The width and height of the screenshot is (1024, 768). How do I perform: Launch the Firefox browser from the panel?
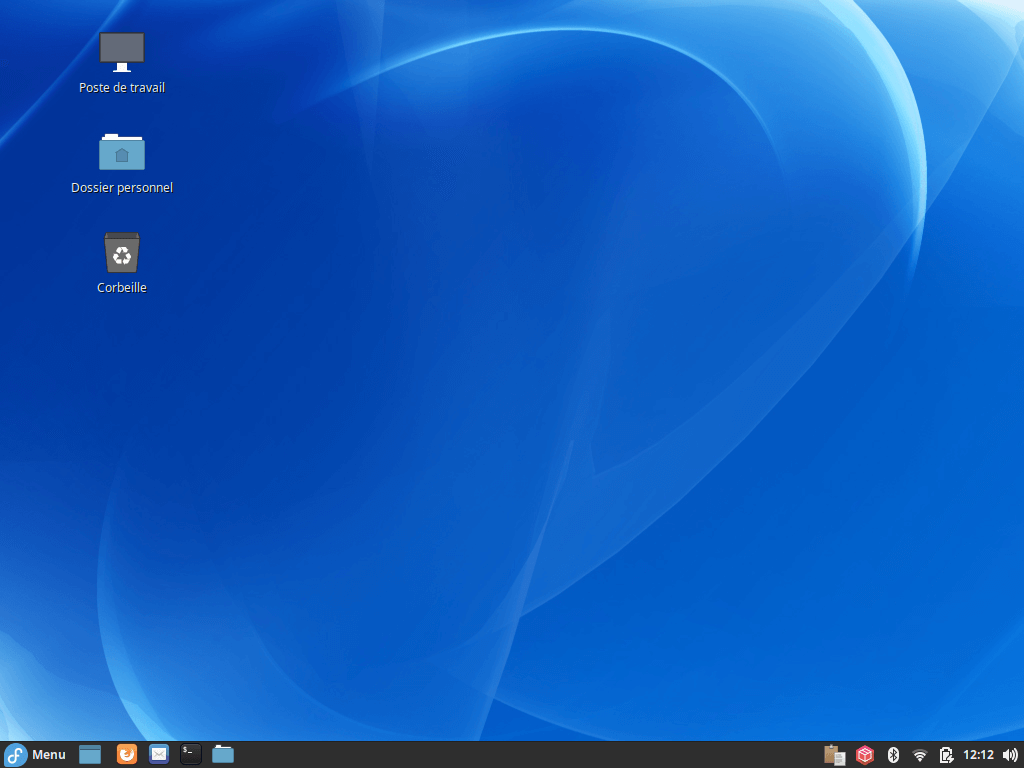coord(127,754)
